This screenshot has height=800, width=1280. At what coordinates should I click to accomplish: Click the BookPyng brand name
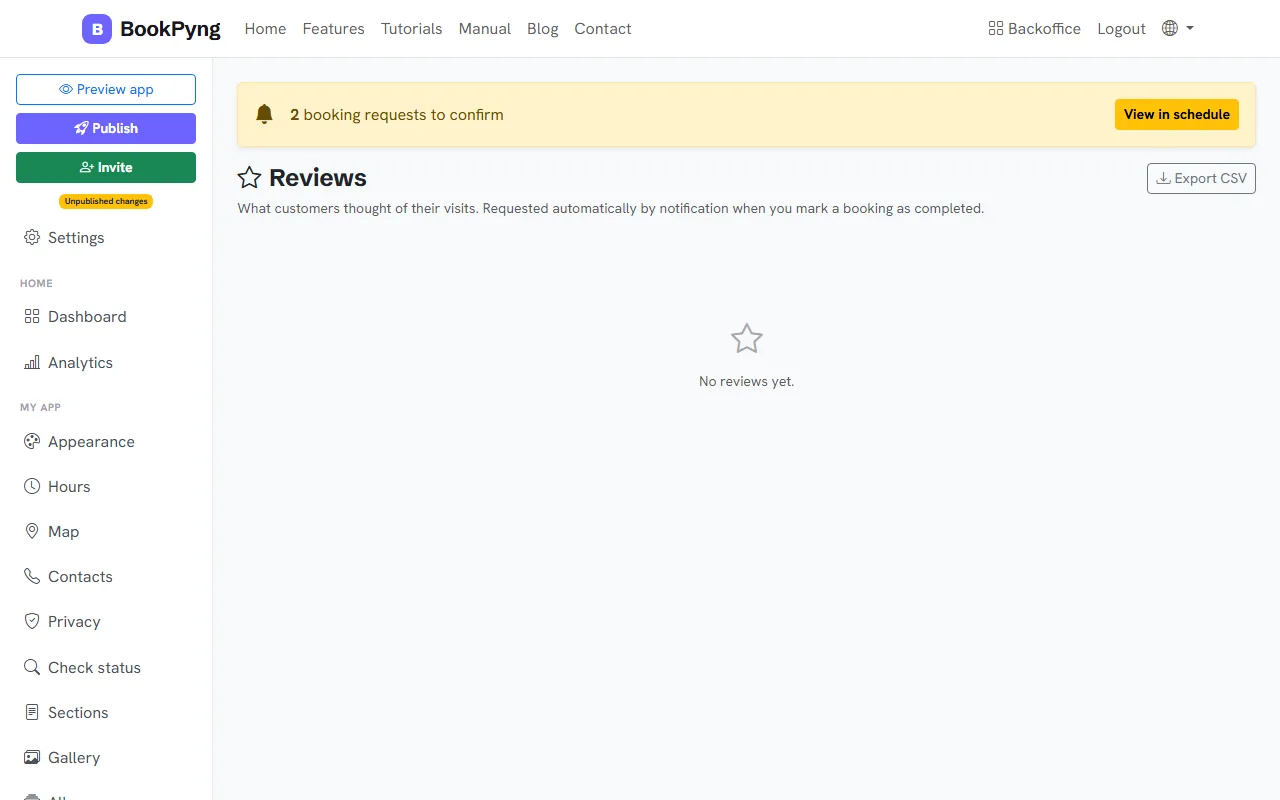coord(170,29)
